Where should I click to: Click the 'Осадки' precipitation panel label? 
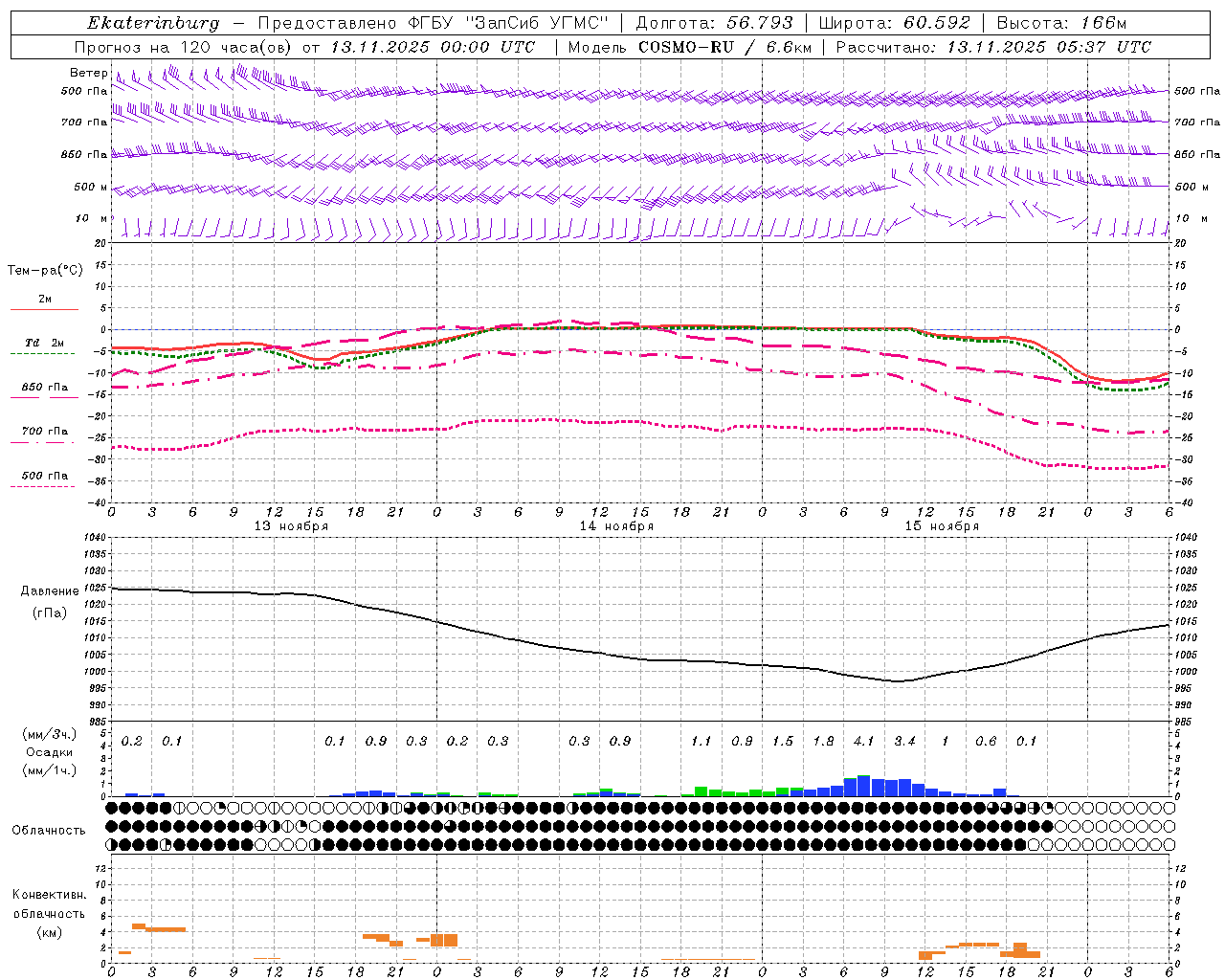coord(50,752)
